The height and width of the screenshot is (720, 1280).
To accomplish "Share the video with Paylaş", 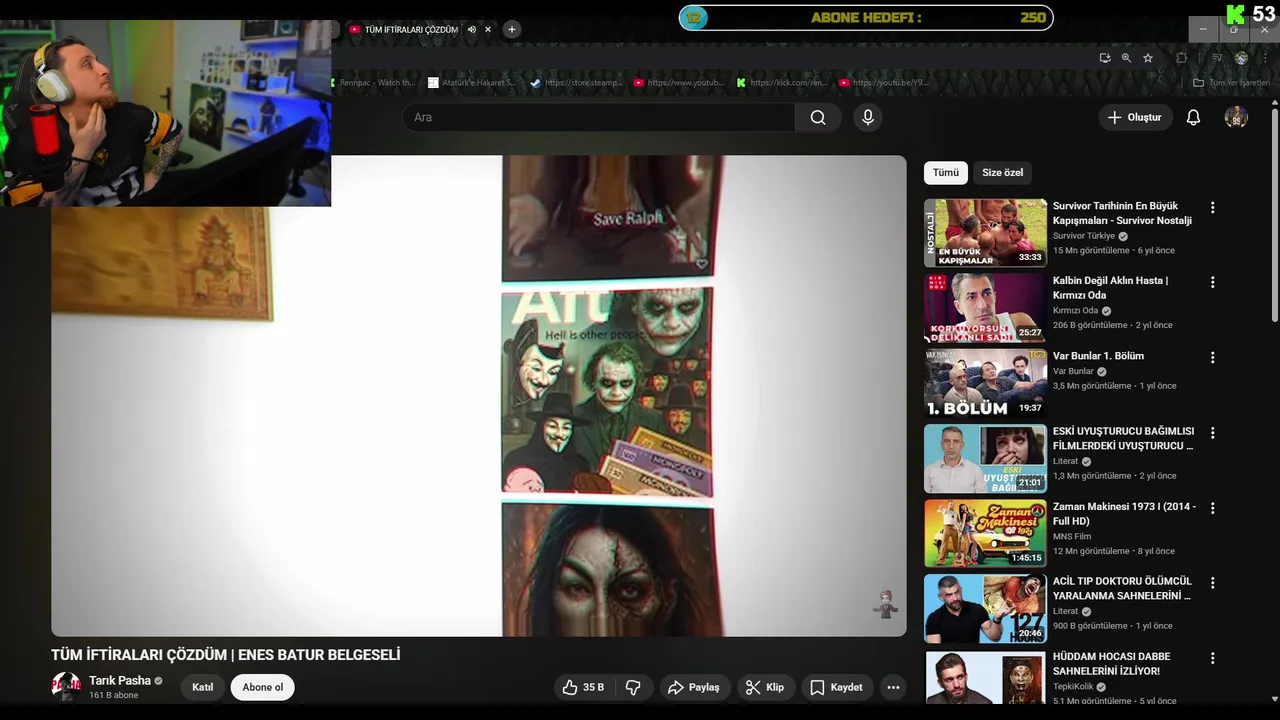I will coord(694,687).
